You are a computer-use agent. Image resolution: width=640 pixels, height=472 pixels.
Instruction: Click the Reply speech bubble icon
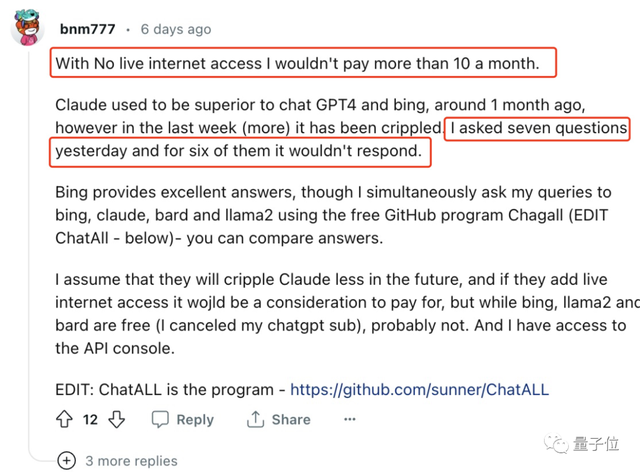point(161,420)
